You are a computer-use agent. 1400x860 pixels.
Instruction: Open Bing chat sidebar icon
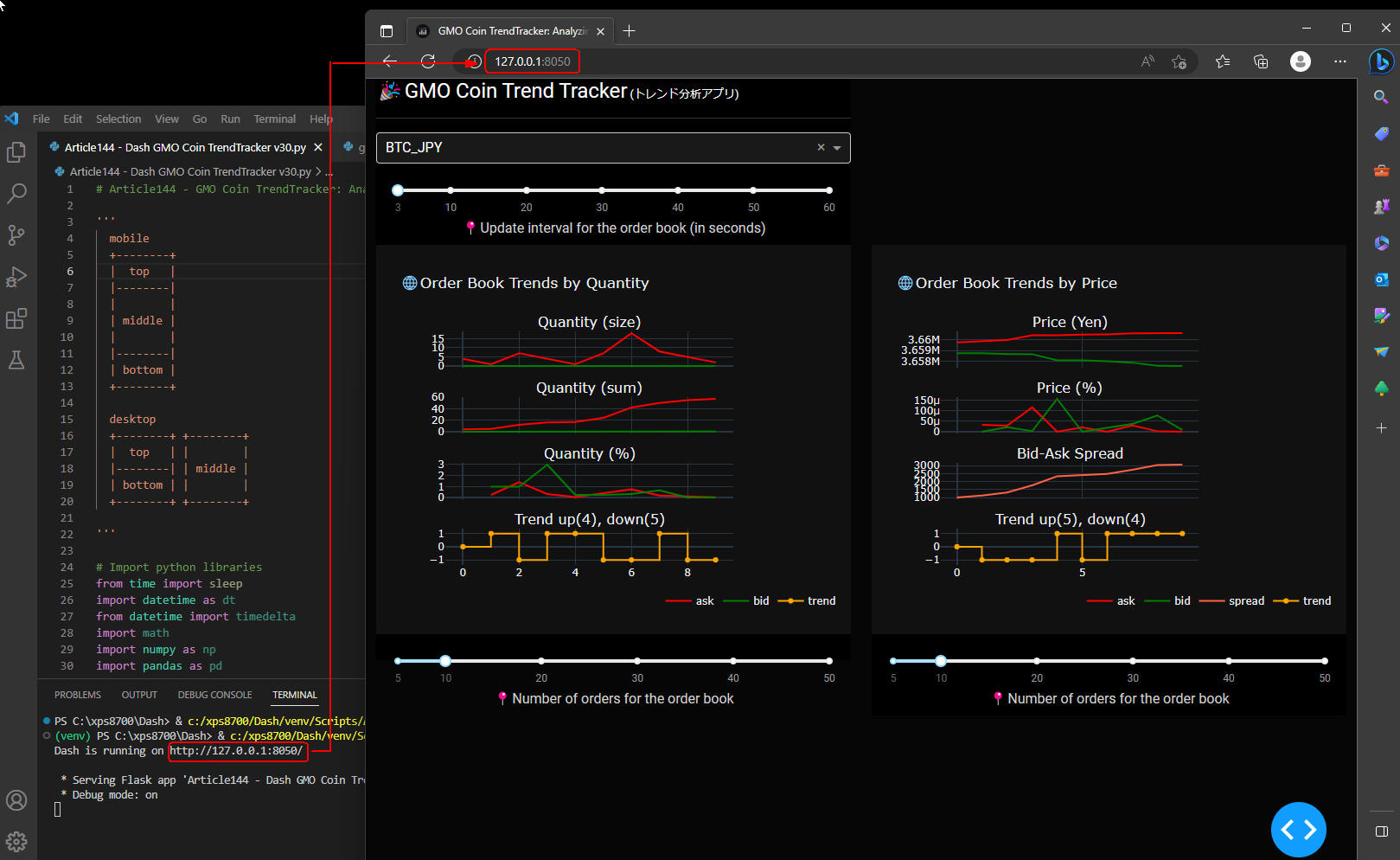click(x=1381, y=61)
